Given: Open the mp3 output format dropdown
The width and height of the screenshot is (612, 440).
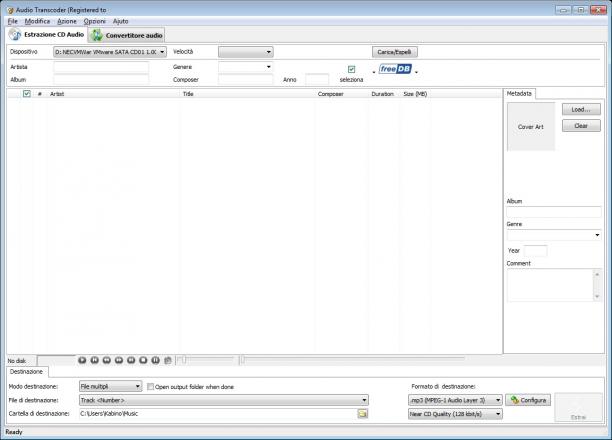Looking at the screenshot, I should click(x=455, y=400).
